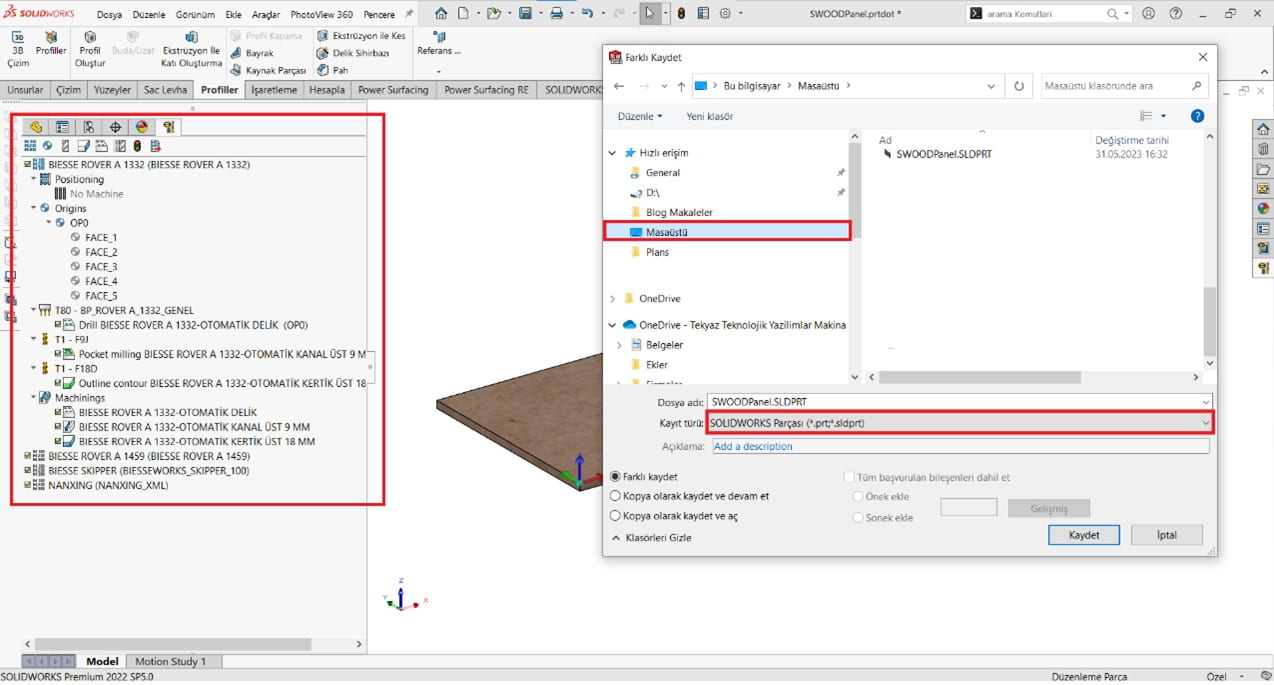Click the Kaynak Parçası tool

268,71
